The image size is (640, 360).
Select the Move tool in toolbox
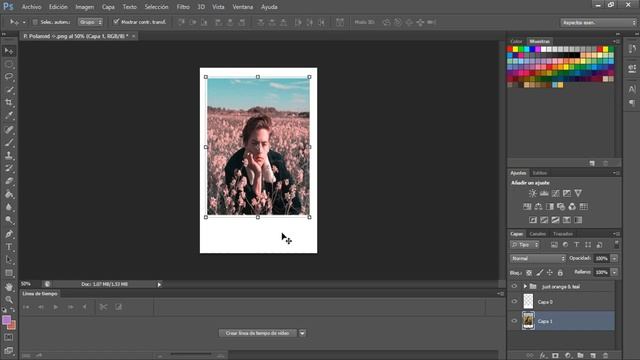(9, 51)
